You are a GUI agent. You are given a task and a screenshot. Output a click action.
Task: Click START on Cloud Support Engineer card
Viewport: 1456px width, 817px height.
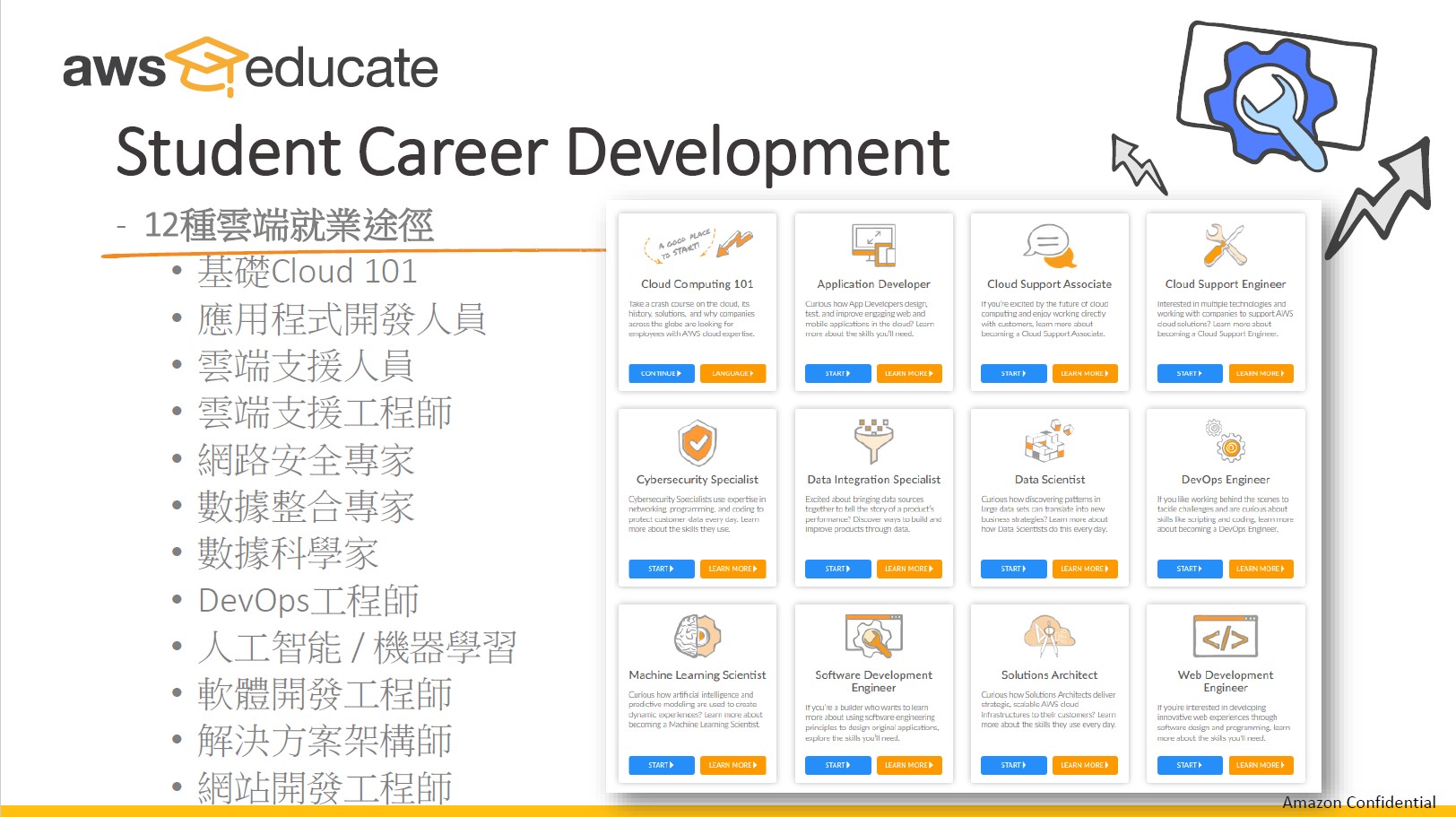(x=1189, y=373)
